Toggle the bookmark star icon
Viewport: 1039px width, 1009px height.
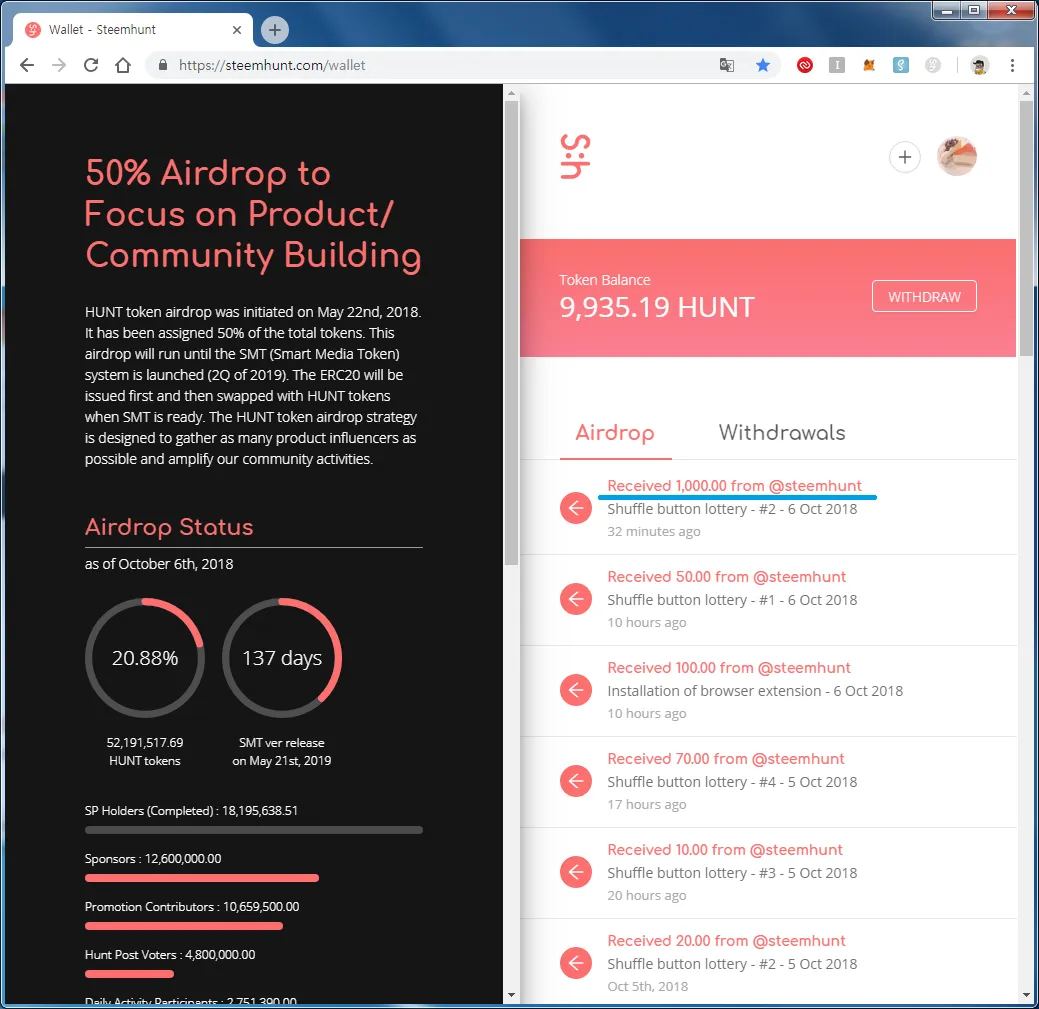[x=763, y=65]
